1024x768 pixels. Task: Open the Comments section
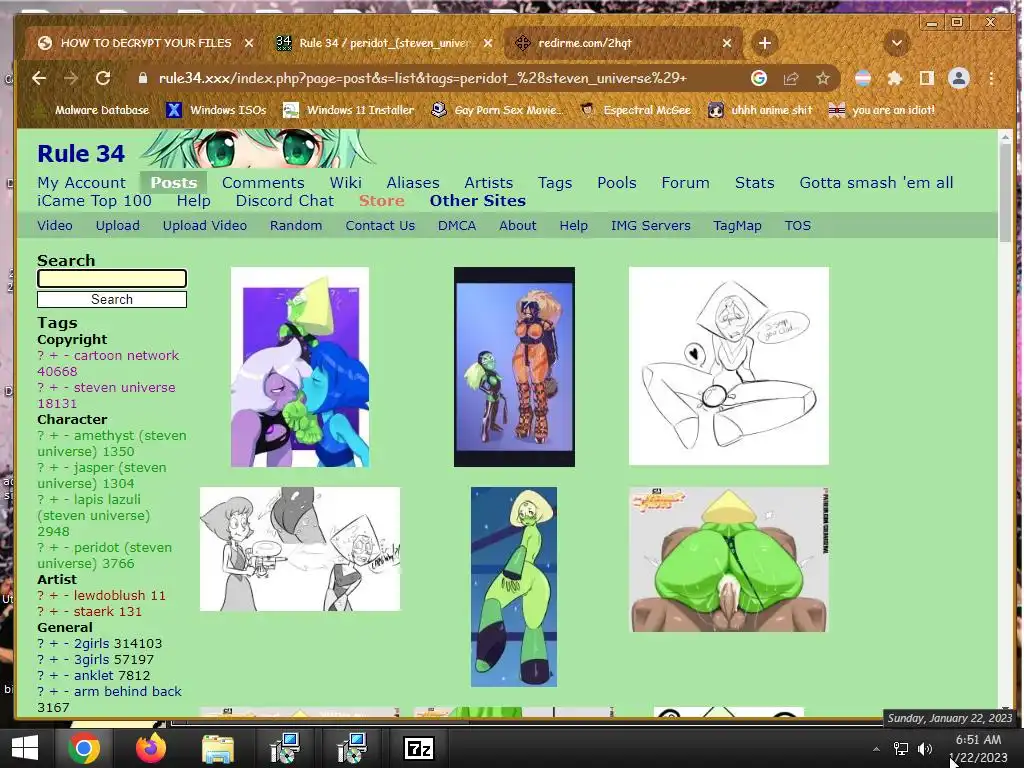[263, 183]
